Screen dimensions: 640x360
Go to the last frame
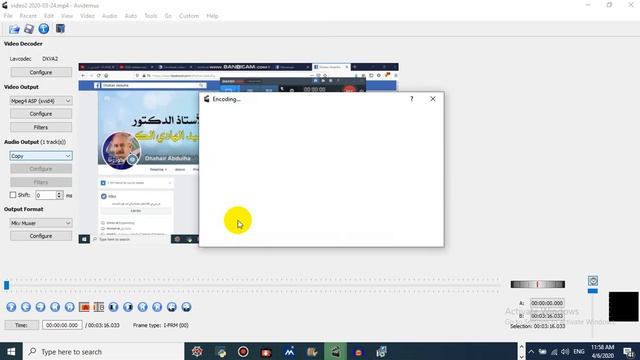[157, 307]
